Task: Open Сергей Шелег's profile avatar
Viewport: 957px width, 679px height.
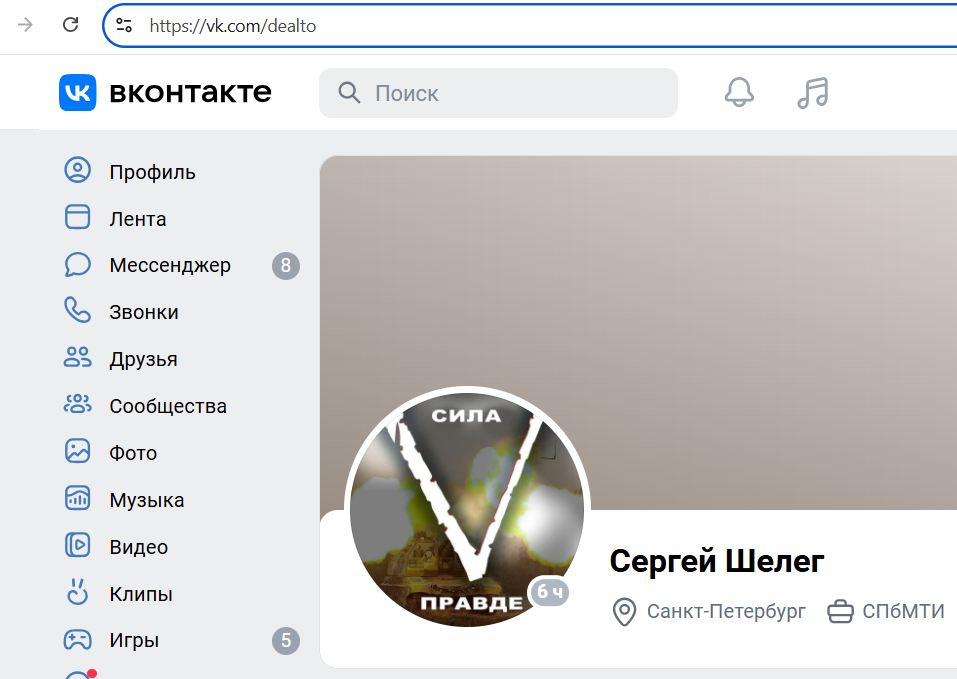Action: (x=467, y=508)
